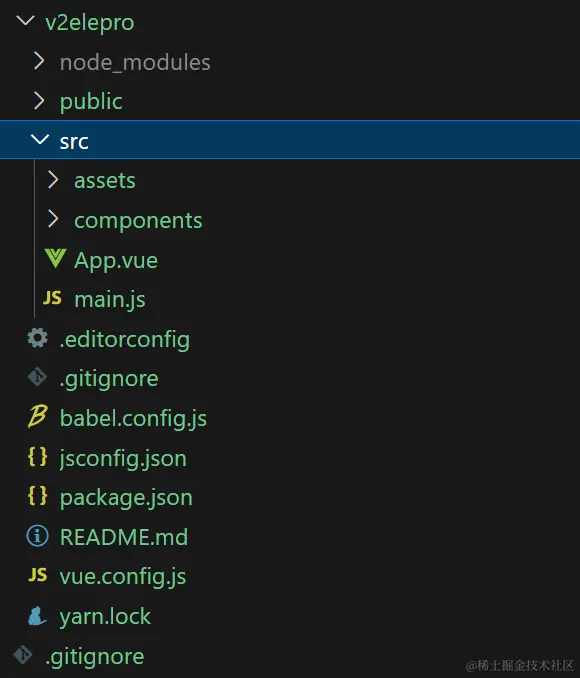
Task: Collapse the v2elepro root folder chevron
Action: point(25,20)
